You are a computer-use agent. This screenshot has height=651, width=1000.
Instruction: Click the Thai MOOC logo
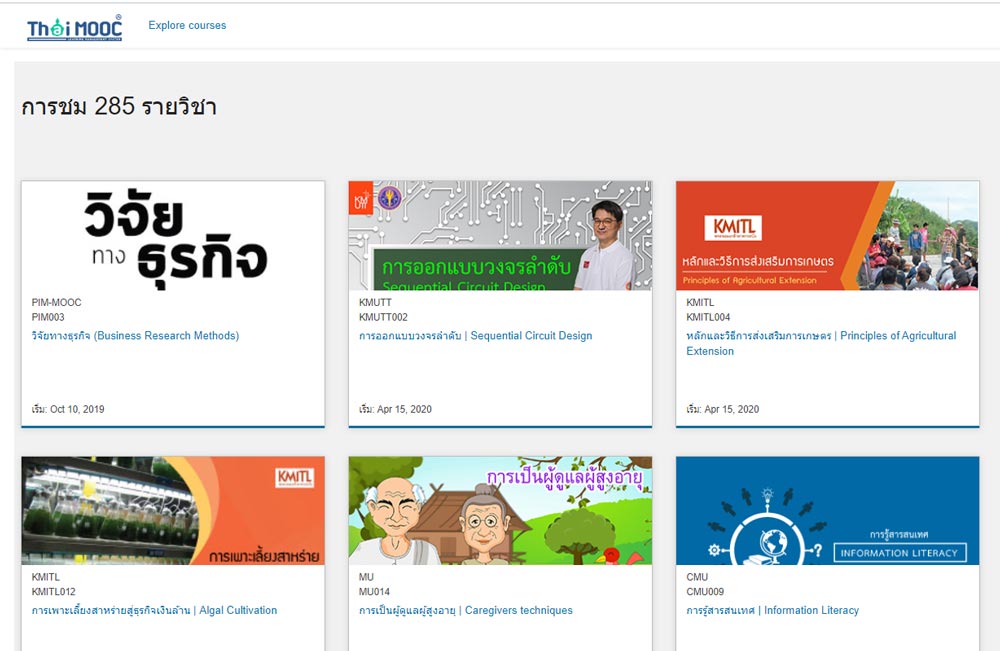coord(74,28)
